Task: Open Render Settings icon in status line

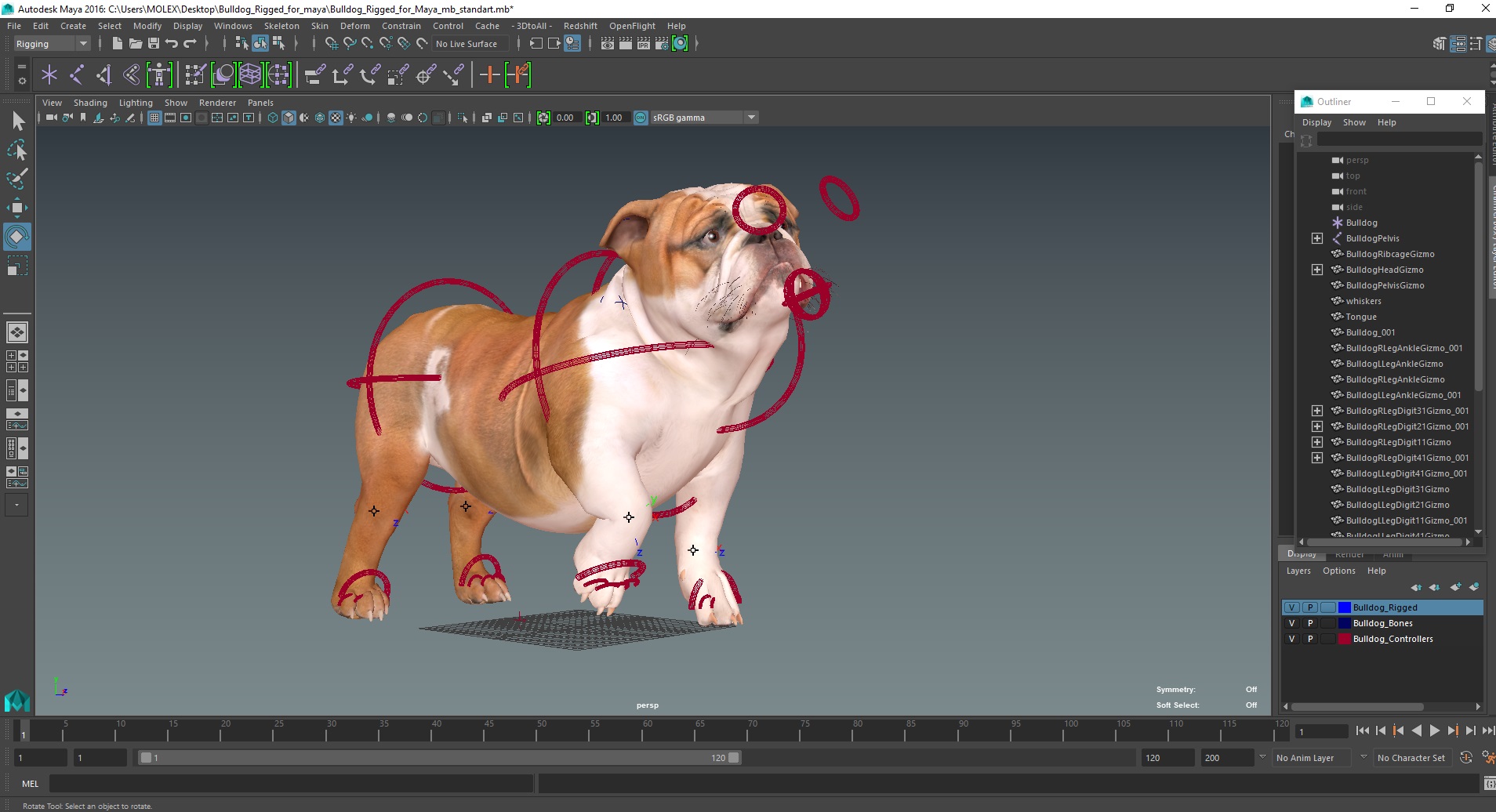Action: pyautogui.click(x=662, y=44)
